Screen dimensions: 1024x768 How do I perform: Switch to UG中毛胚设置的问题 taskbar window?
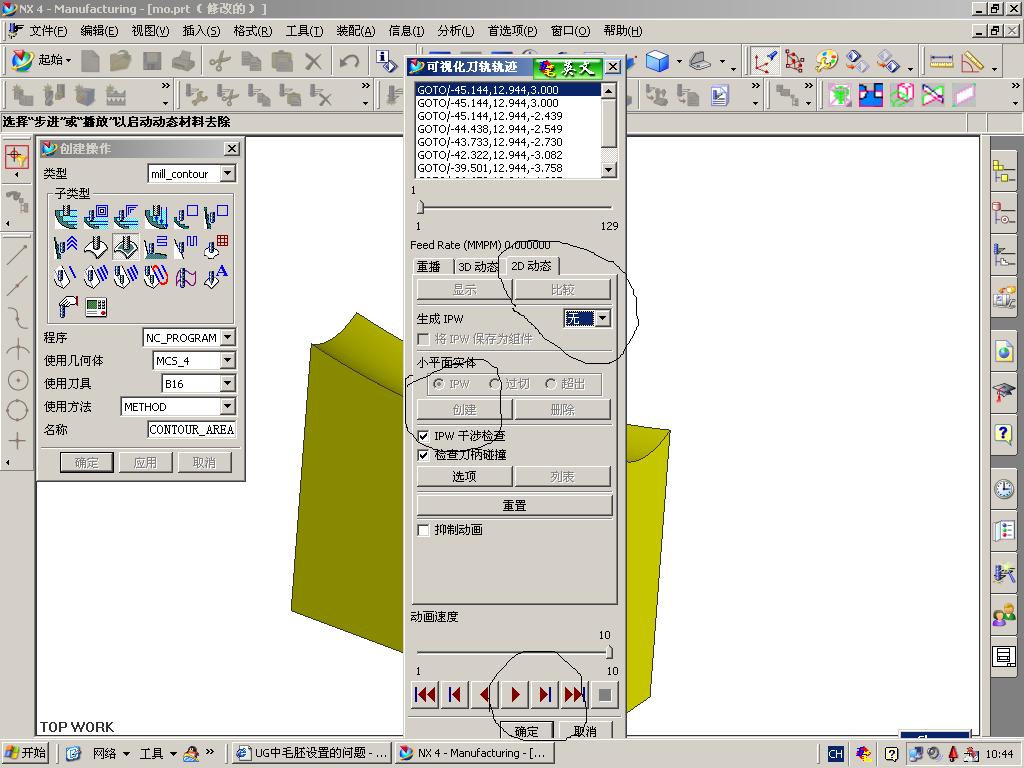pos(312,753)
